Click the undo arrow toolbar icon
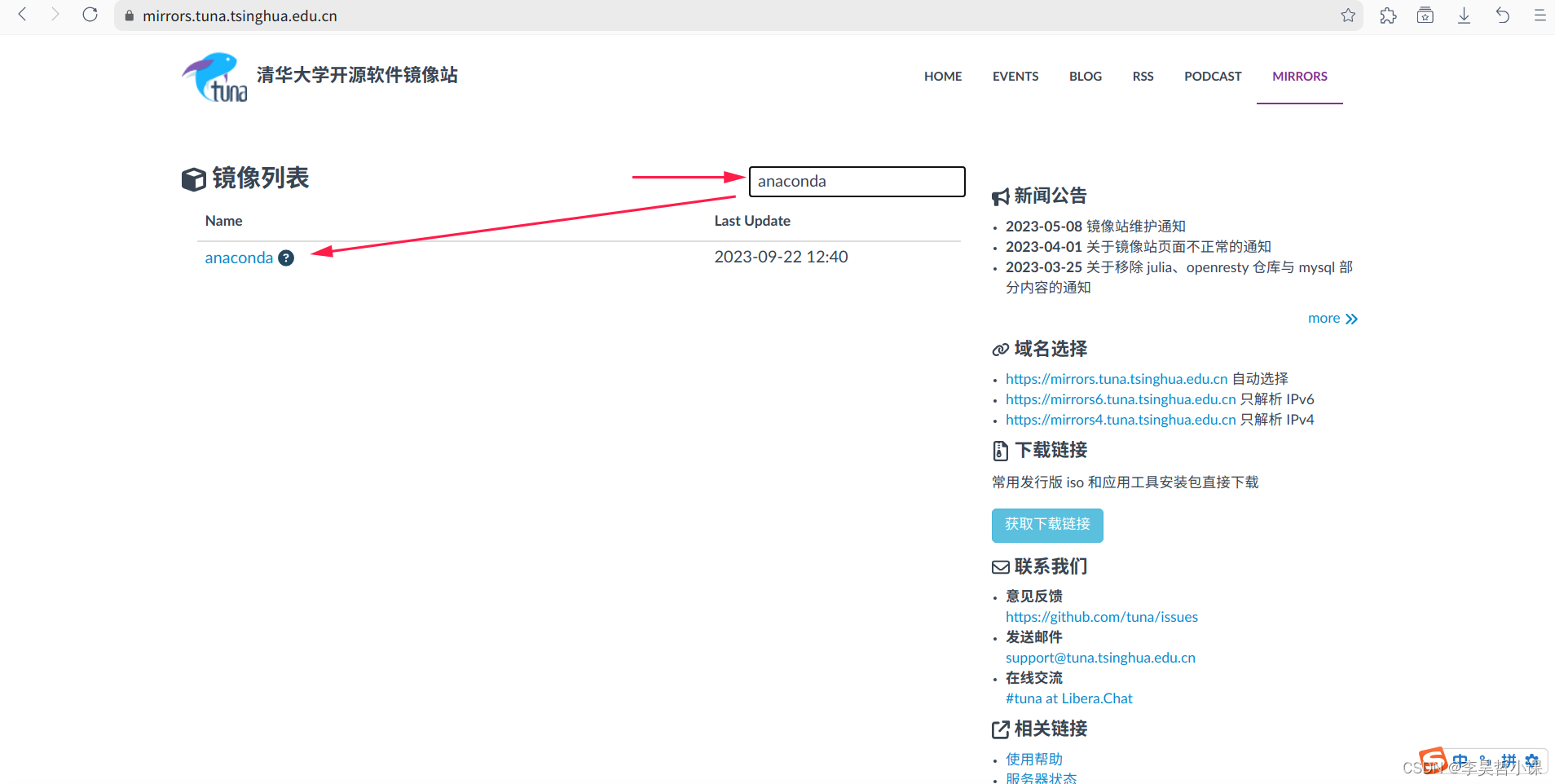The height and width of the screenshot is (784, 1555). (x=1502, y=15)
